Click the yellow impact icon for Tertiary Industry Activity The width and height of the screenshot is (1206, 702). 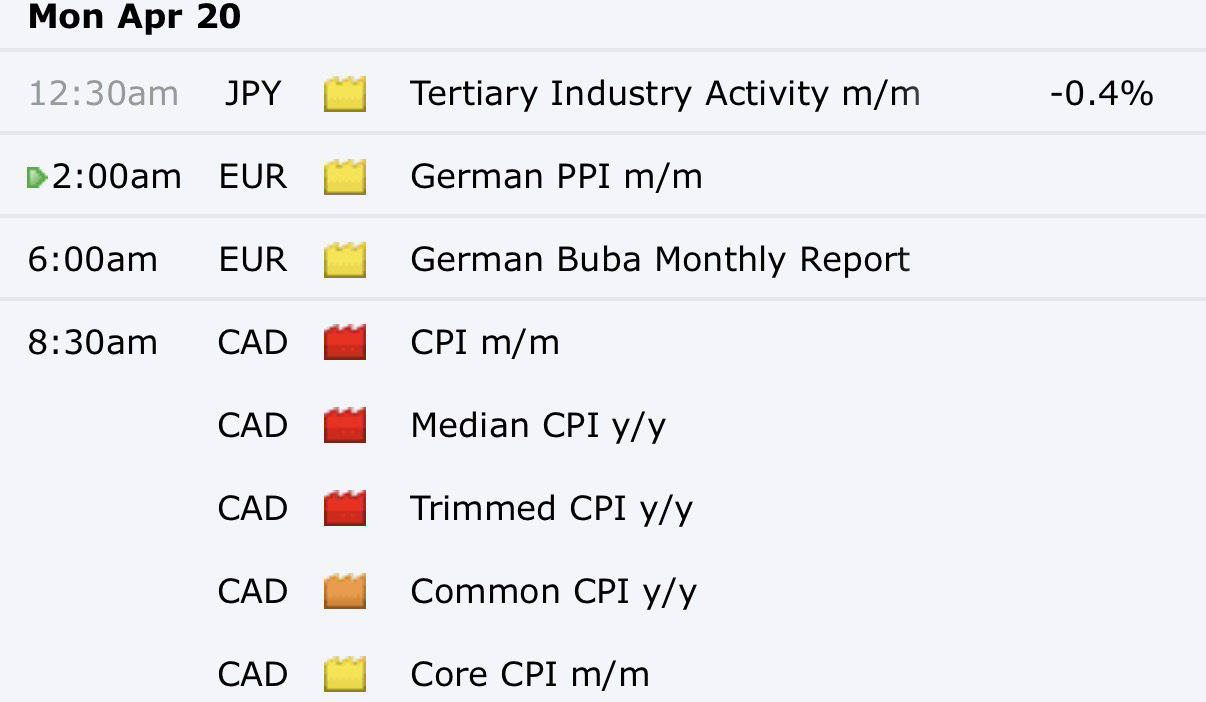pos(345,94)
